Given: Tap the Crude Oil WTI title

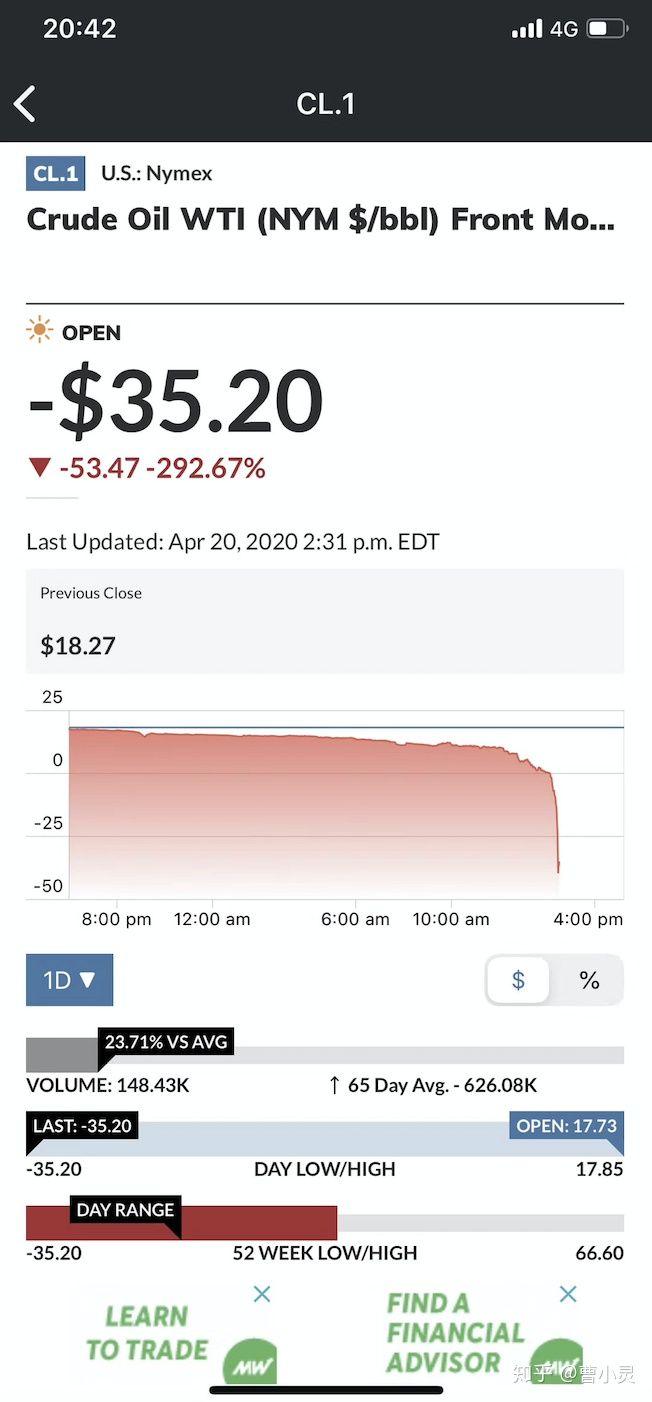Looking at the screenshot, I should tap(321, 220).
